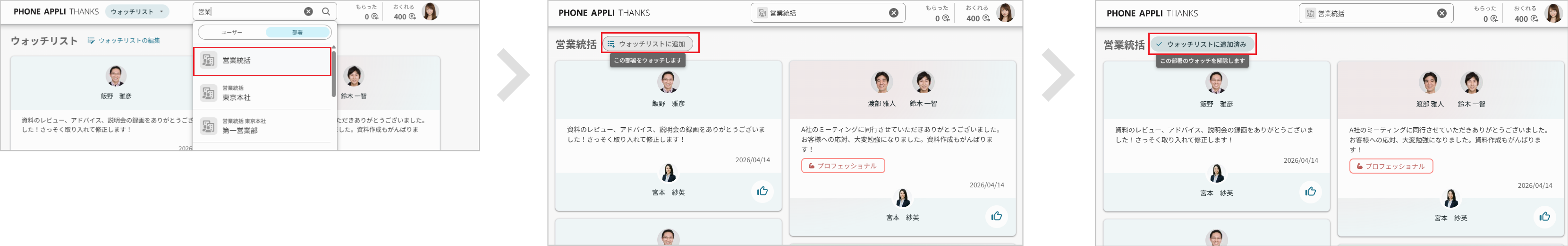
Task: Click 鈴木一智 avatar in middle screenshot
Action: click(924, 82)
